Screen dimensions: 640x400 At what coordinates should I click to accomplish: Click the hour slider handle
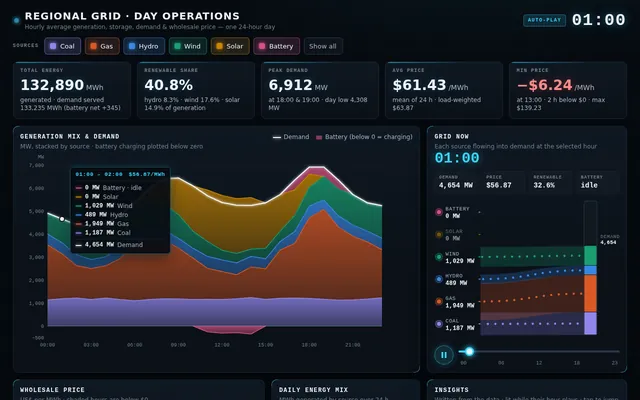click(x=469, y=351)
